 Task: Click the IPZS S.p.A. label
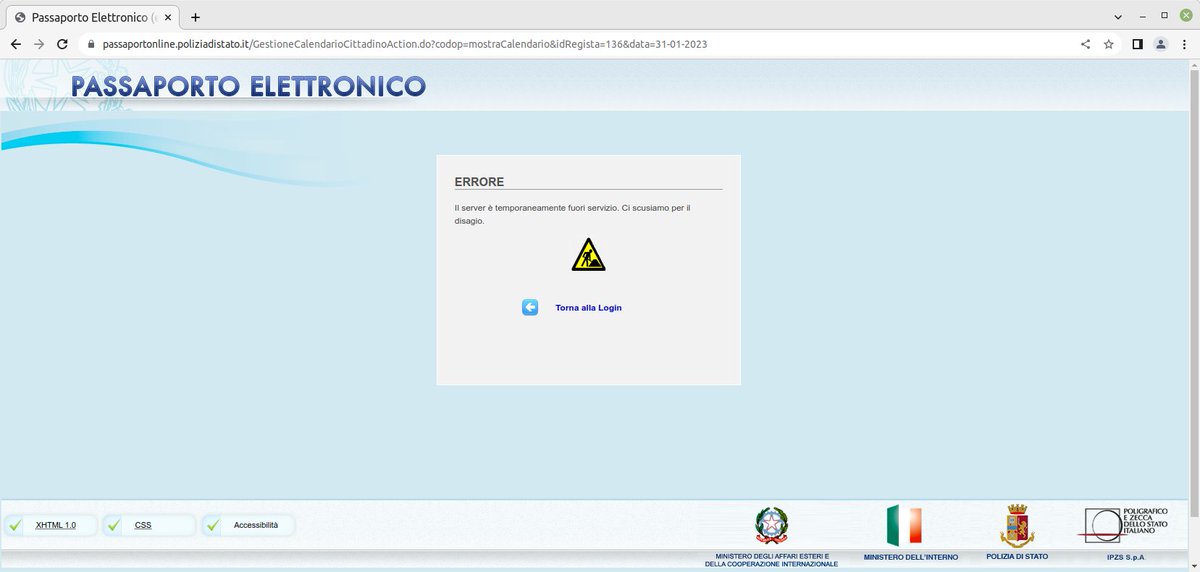tap(1125, 557)
